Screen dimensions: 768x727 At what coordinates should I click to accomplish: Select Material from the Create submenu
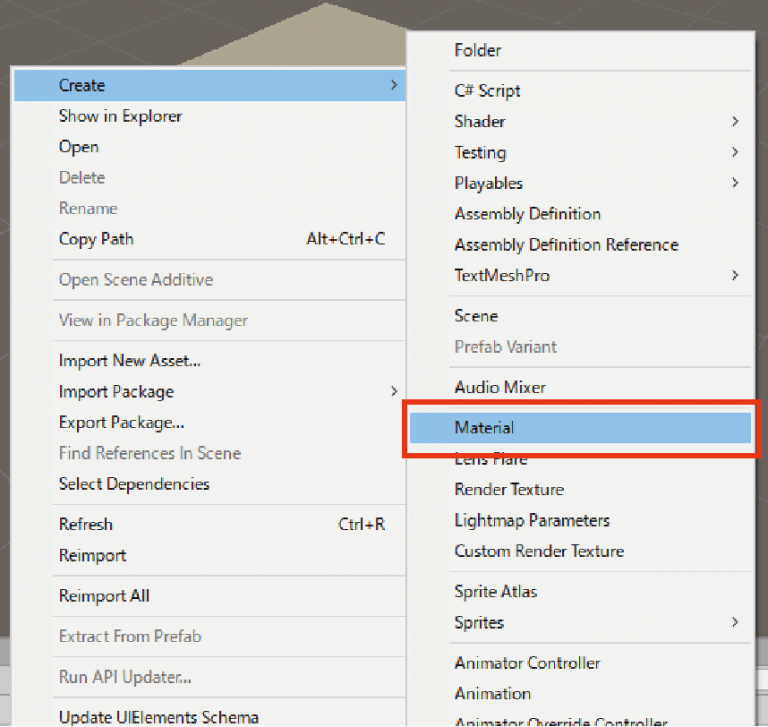point(485,428)
